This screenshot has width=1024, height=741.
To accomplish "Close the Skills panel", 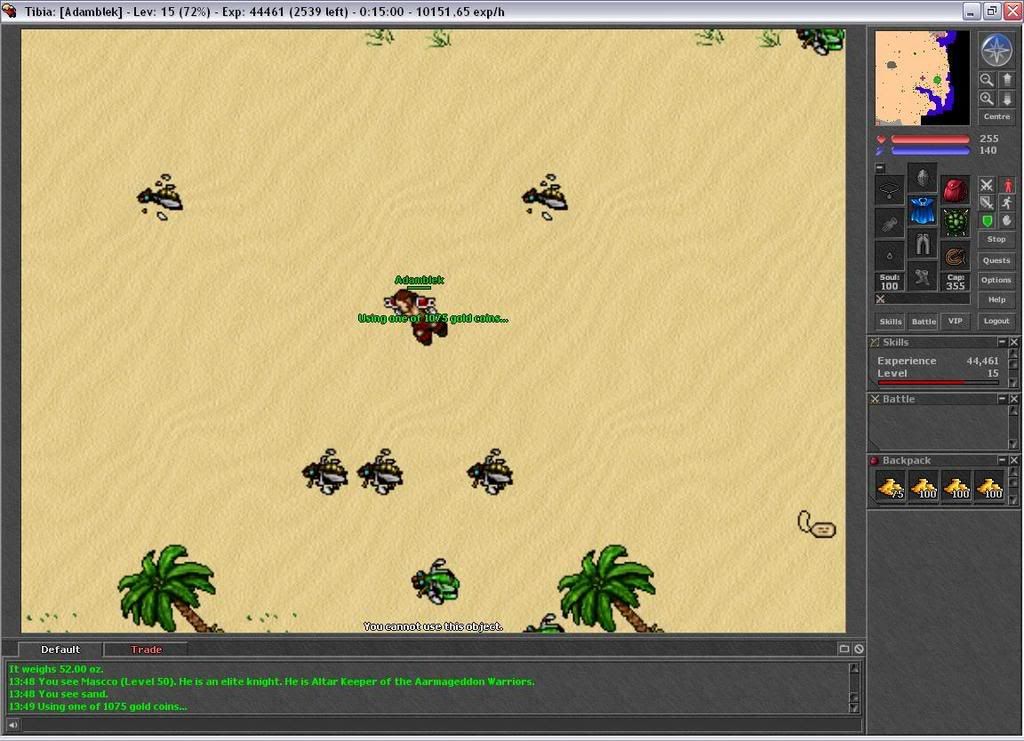I will point(1014,342).
